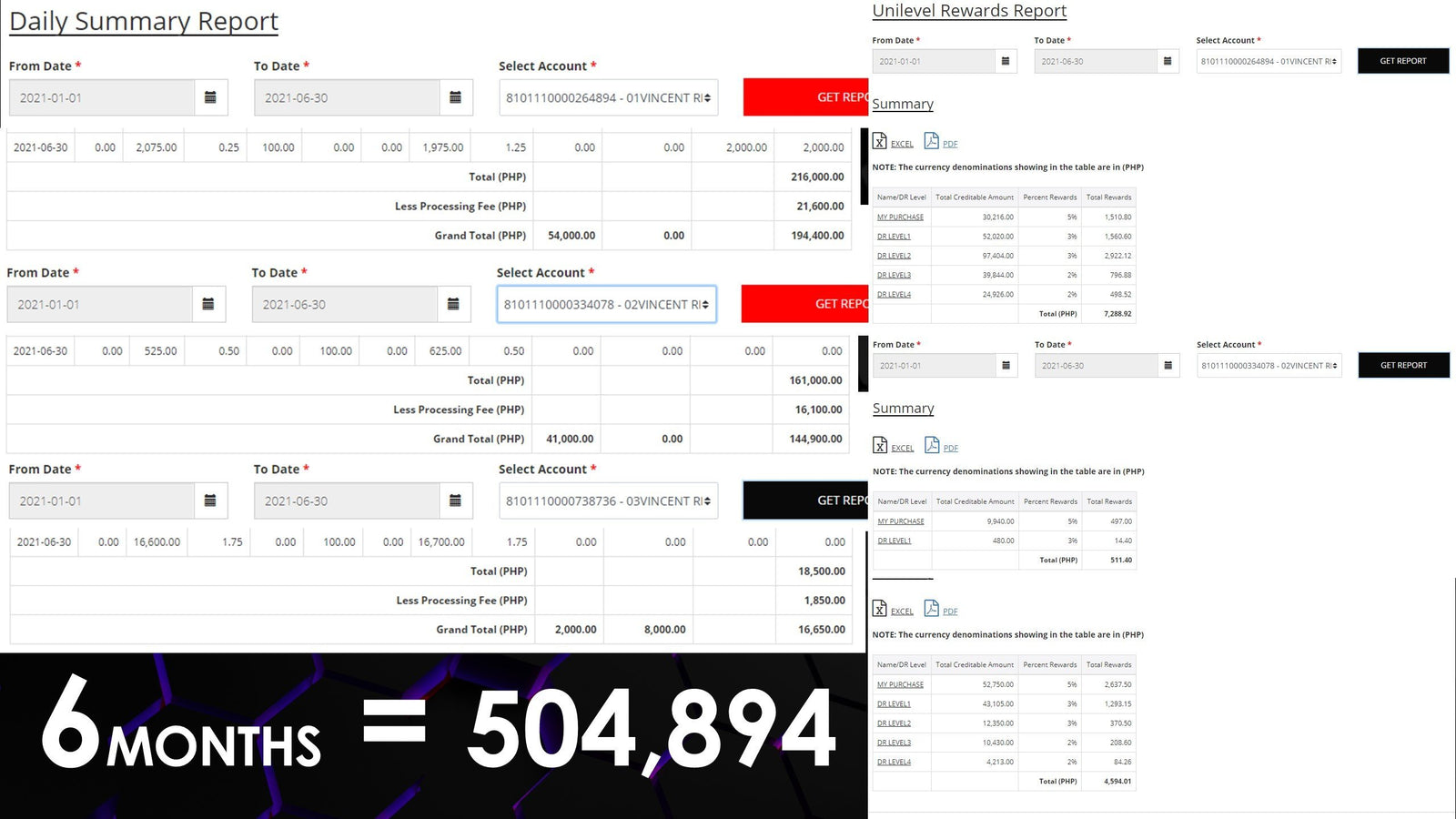1456x819 pixels.
Task: Export table totaling 7,288.92 via Excel icon
Action: pyautogui.click(x=880, y=141)
